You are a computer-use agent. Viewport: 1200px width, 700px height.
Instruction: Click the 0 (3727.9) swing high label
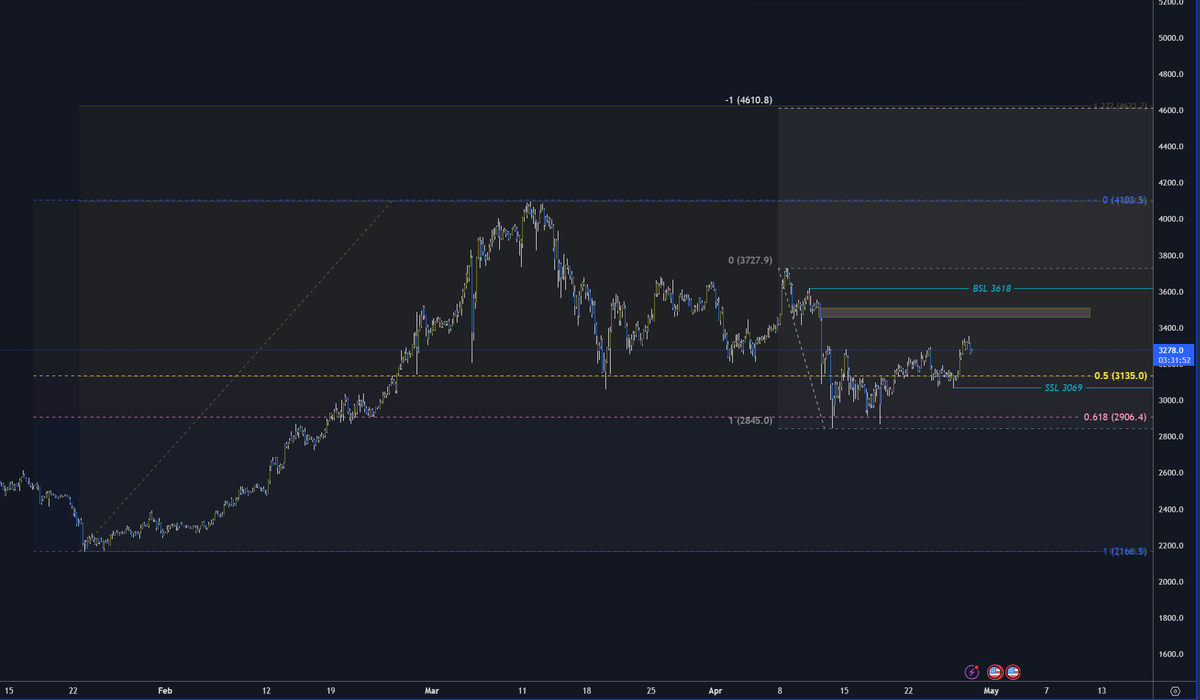pos(750,260)
